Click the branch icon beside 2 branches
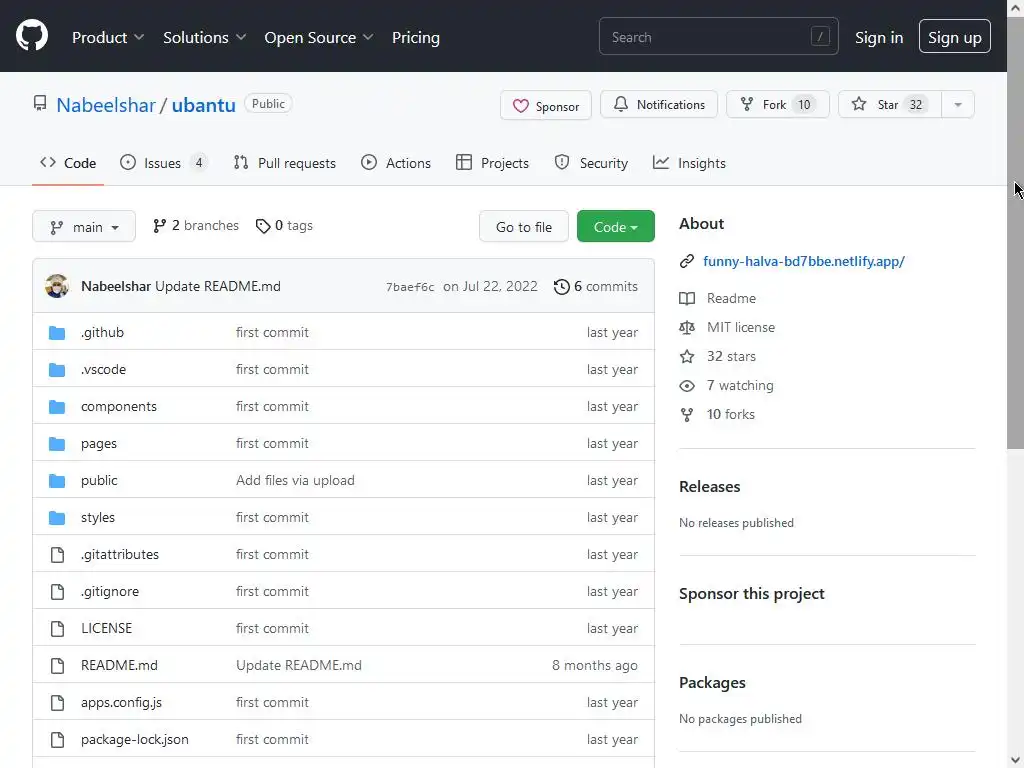Image resolution: width=1024 pixels, height=768 pixels. [159, 226]
